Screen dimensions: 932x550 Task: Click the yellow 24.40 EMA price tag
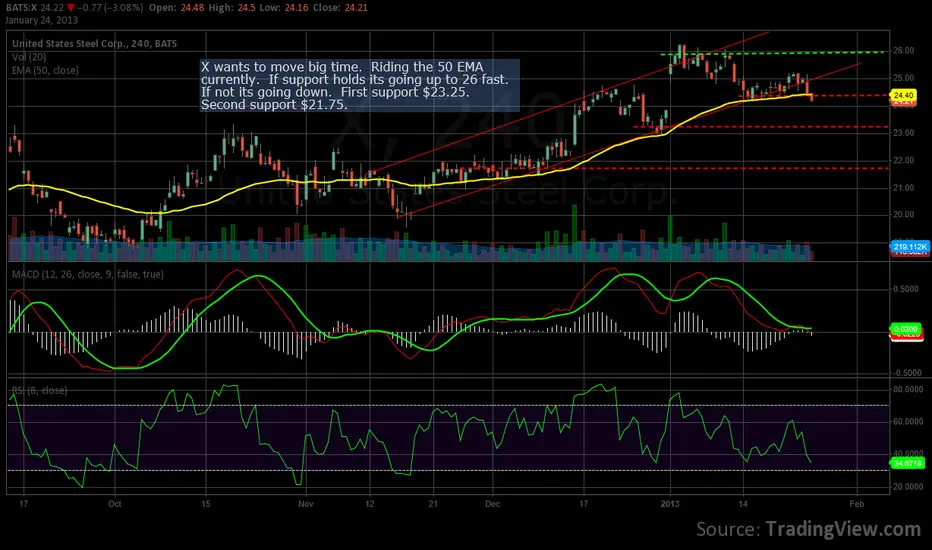(903, 95)
